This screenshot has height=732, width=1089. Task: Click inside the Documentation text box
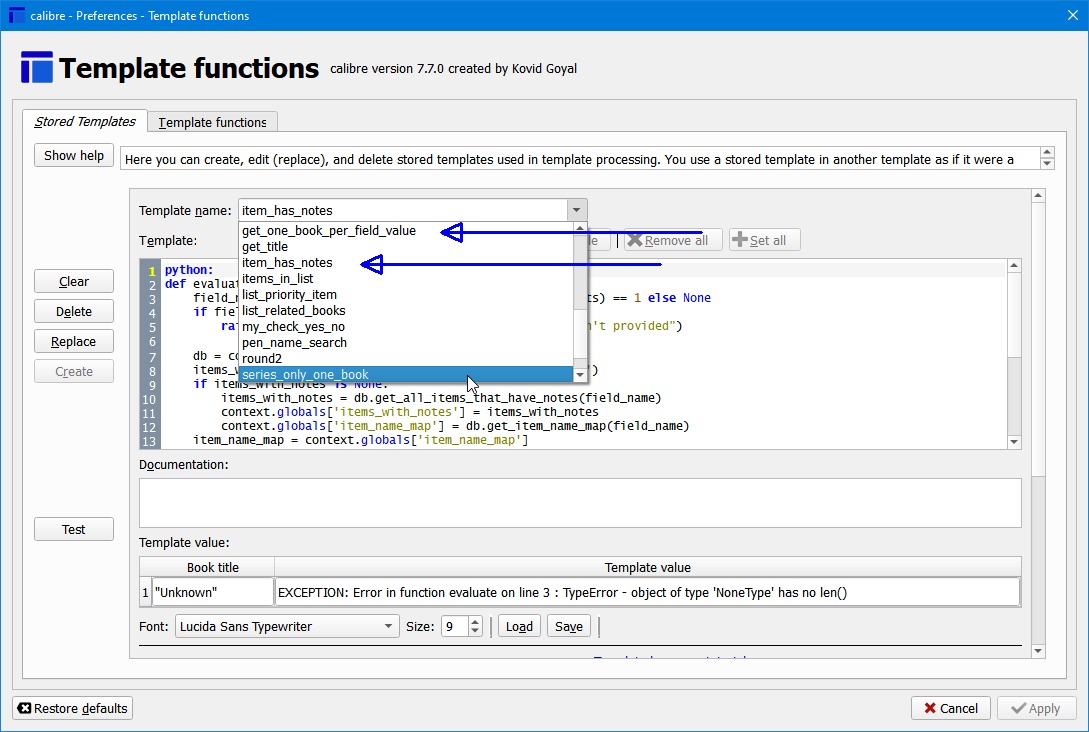coord(580,502)
